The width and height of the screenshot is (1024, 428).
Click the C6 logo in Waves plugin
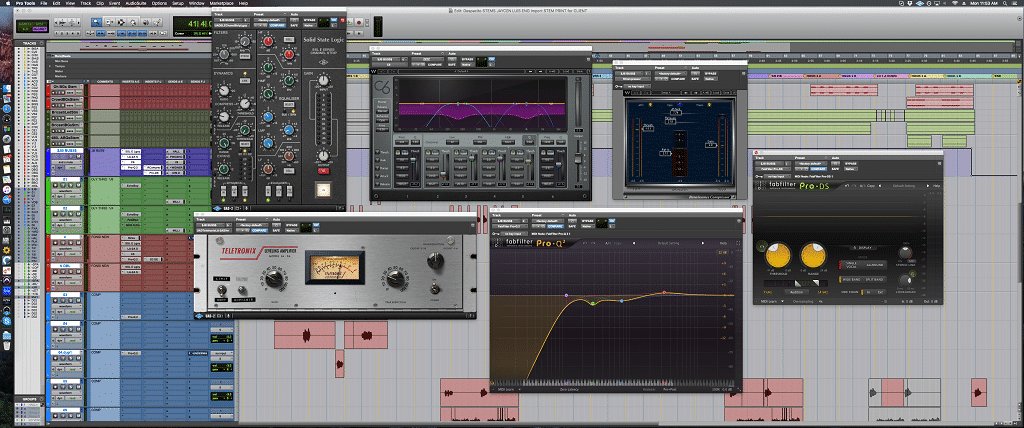(x=382, y=87)
